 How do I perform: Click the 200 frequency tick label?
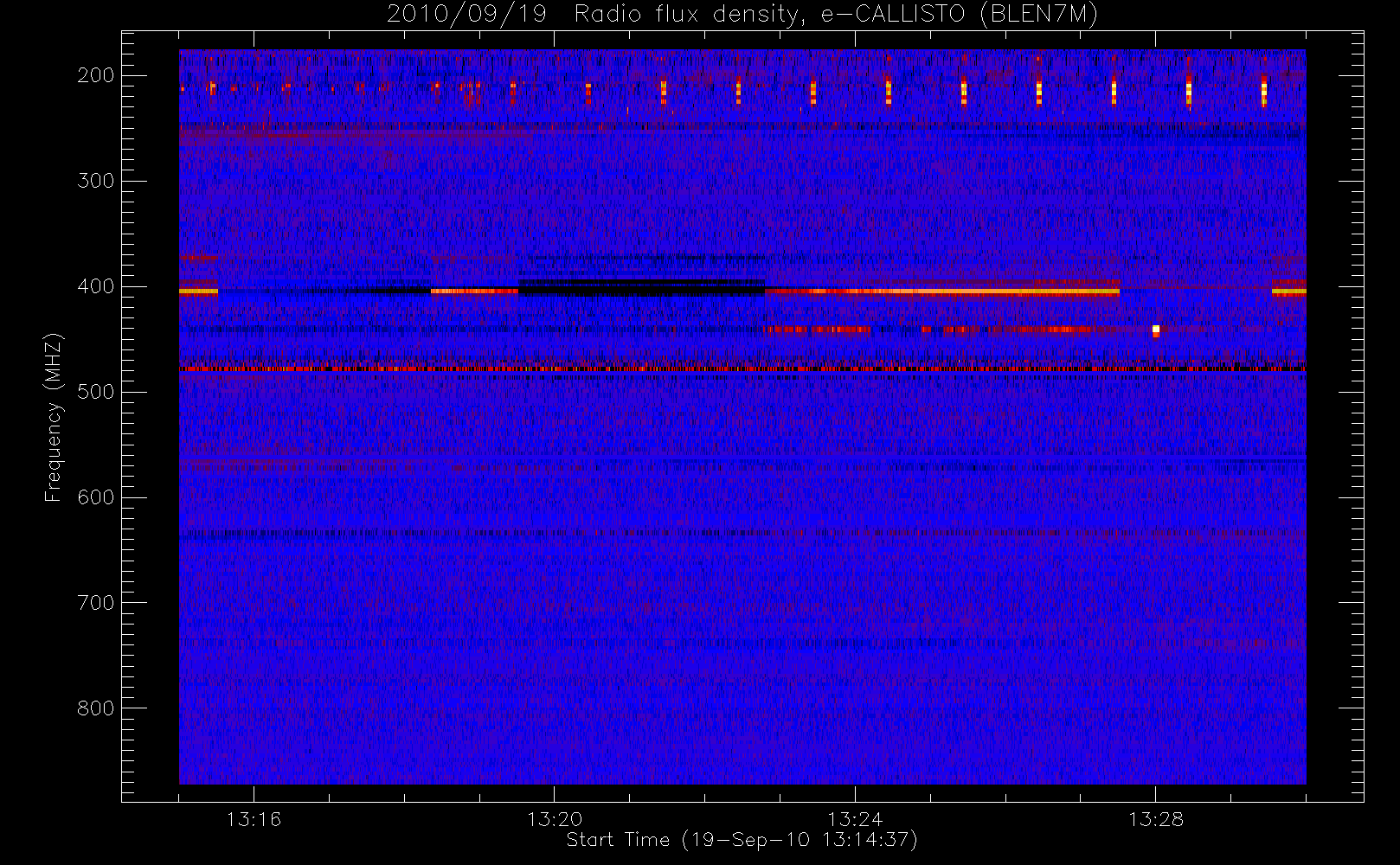point(95,75)
